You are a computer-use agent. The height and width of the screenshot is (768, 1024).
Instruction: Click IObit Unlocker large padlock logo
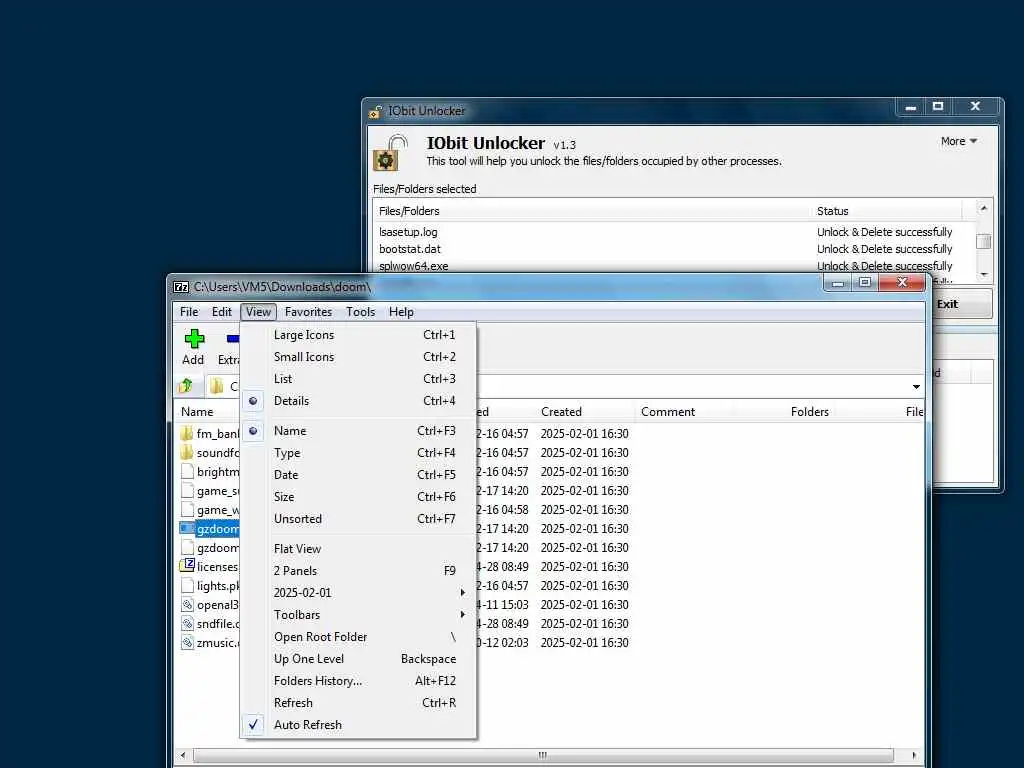tap(389, 153)
